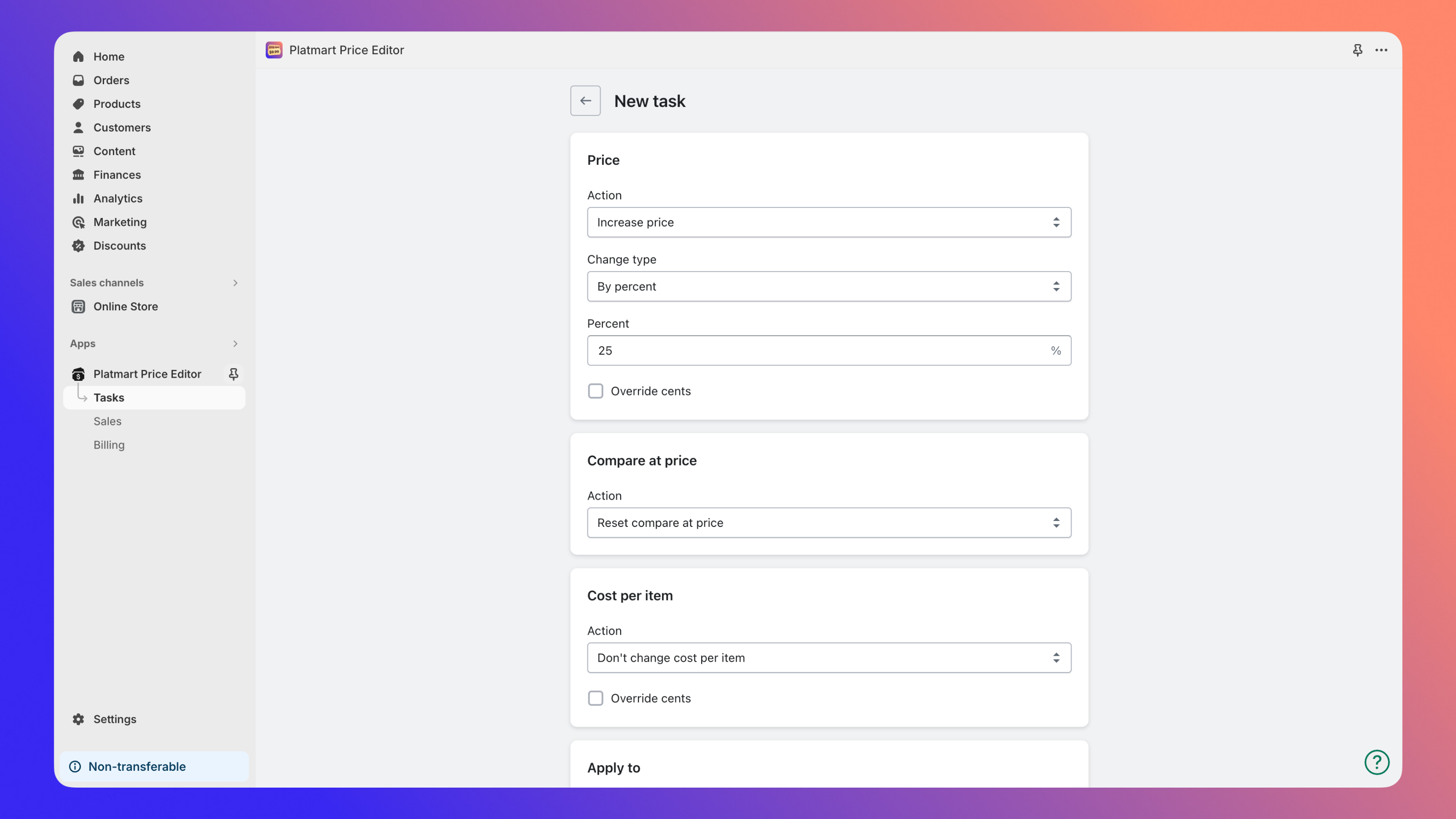
Task: Open Products via its tag icon
Action: (79, 103)
